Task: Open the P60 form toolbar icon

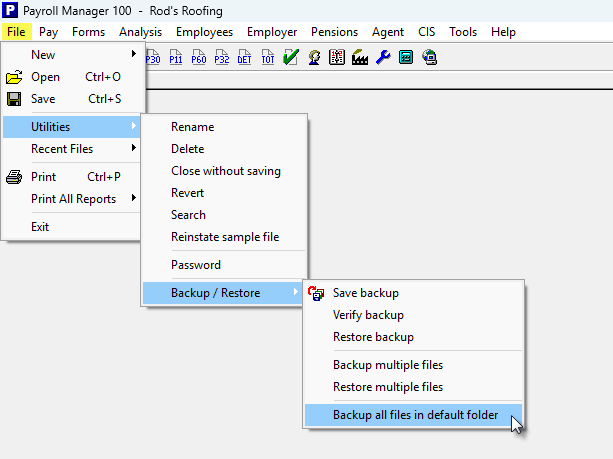Action: (x=199, y=57)
